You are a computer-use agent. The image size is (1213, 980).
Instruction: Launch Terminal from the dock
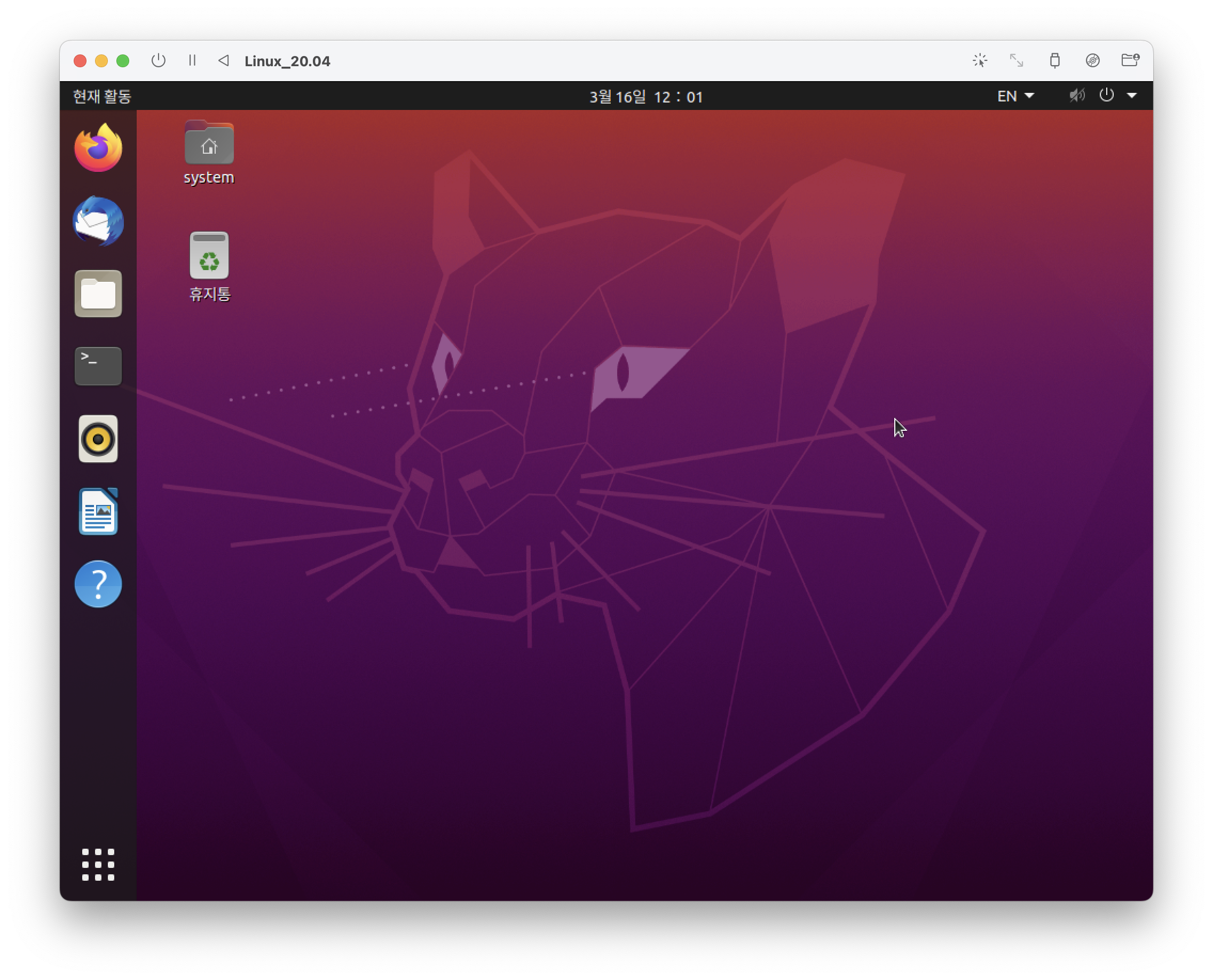click(x=98, y=366)
